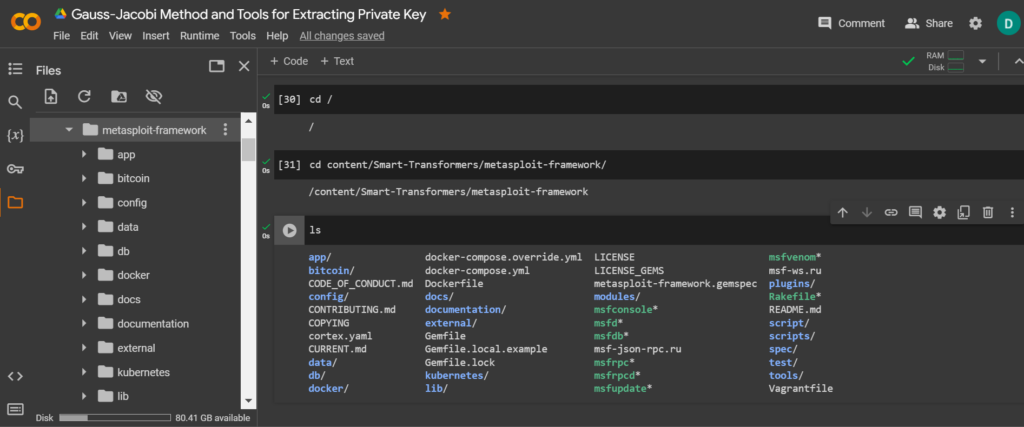
Task: Run the ls code cell
Action: 289,230
